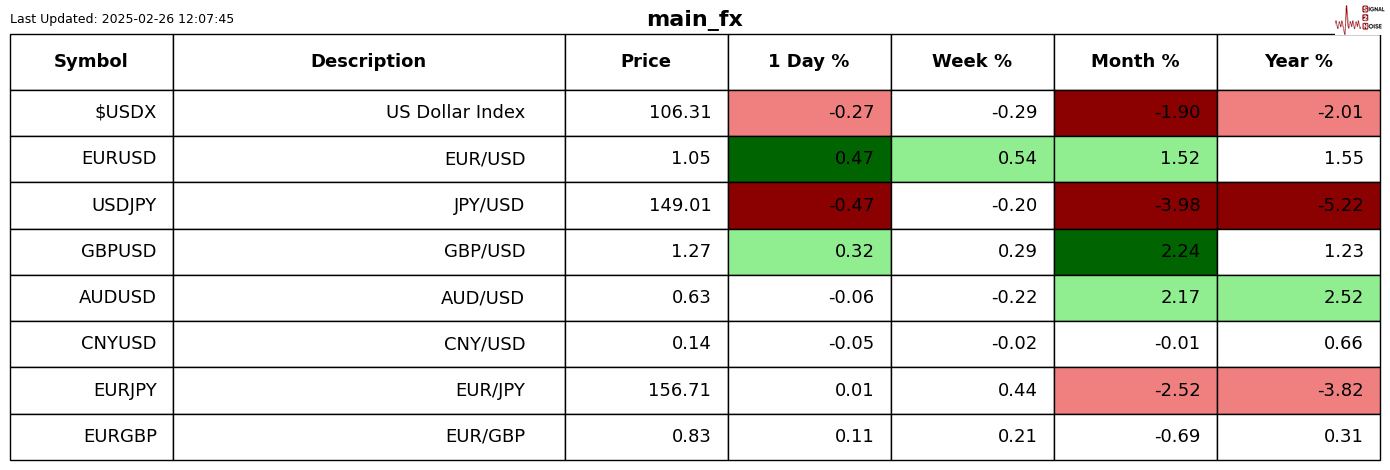Select the dark green GBPUSD Month cell
The height and width of the screenshot is (470, 1390).
[x=1135, y=252]
